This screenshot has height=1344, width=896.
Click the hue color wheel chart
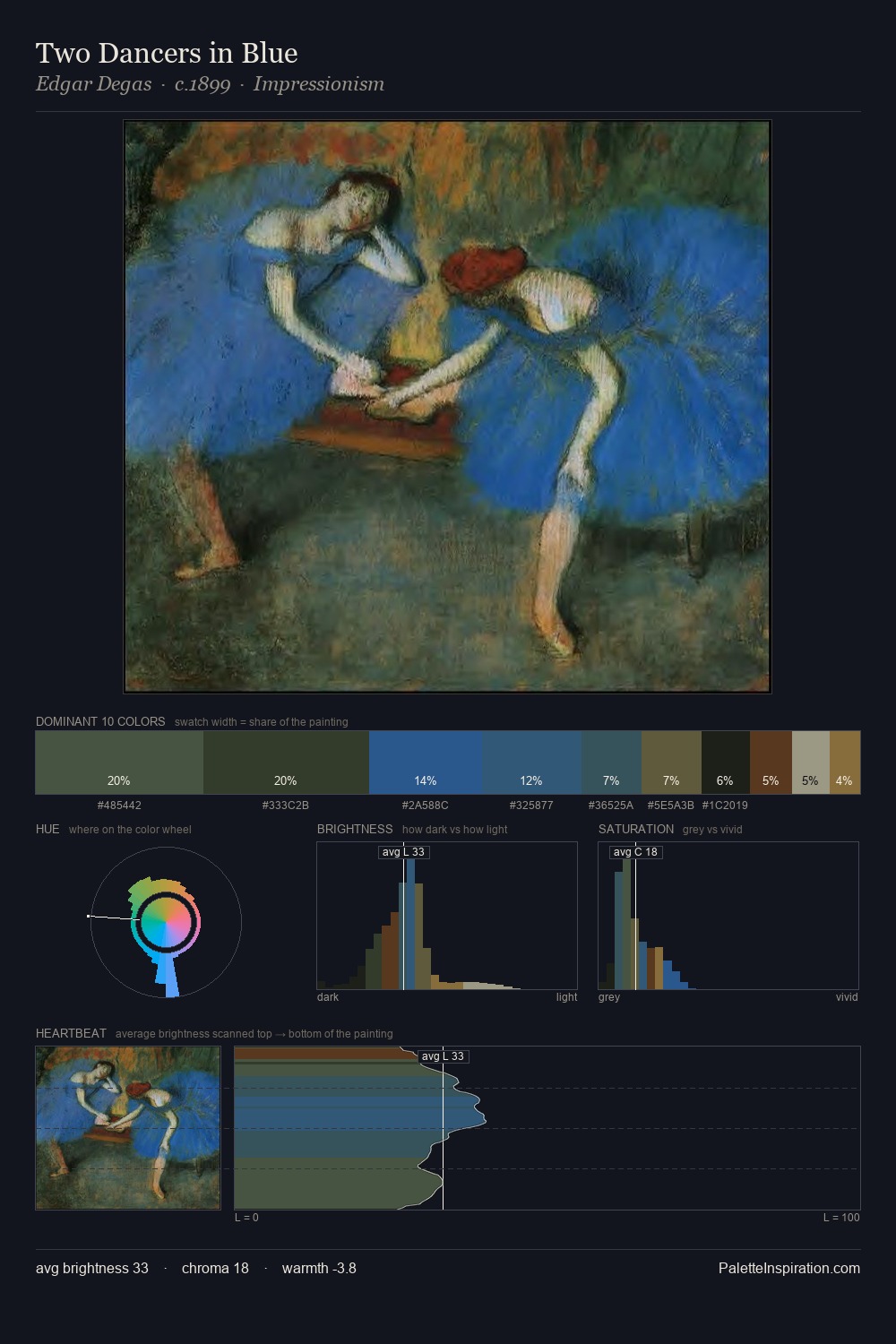tap(166, 922)
